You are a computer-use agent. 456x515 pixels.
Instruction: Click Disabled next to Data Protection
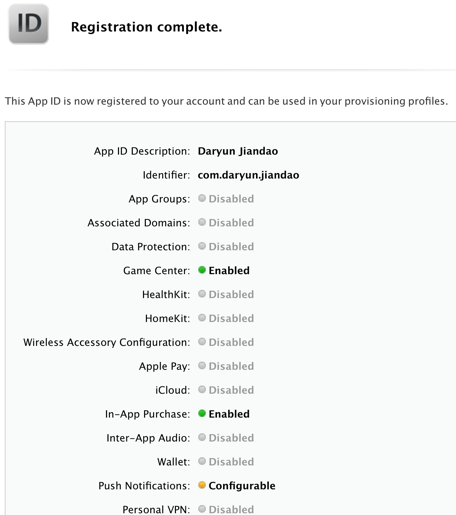click(231, 246)
